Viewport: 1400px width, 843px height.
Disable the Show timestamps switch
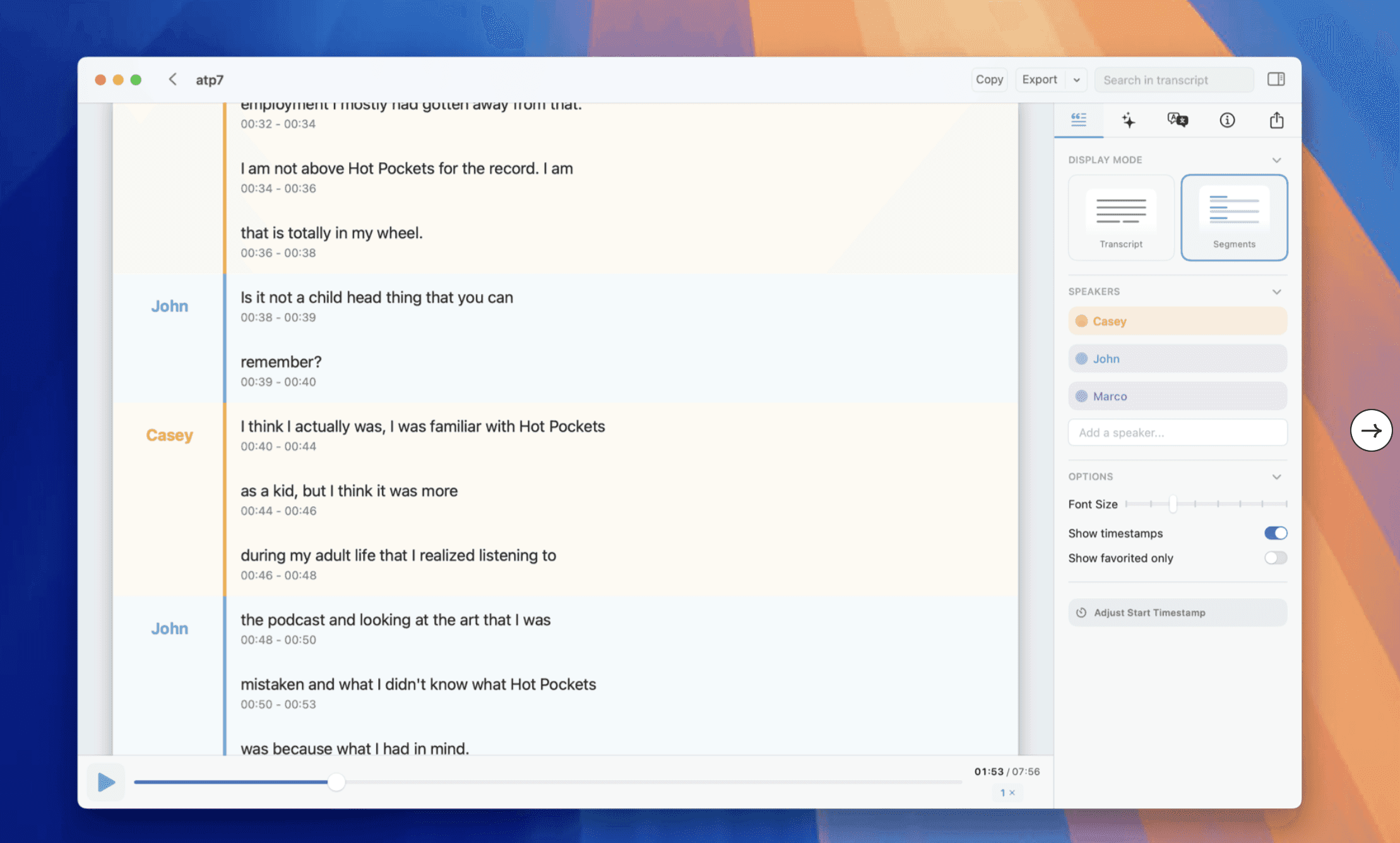pos(1275,533)
